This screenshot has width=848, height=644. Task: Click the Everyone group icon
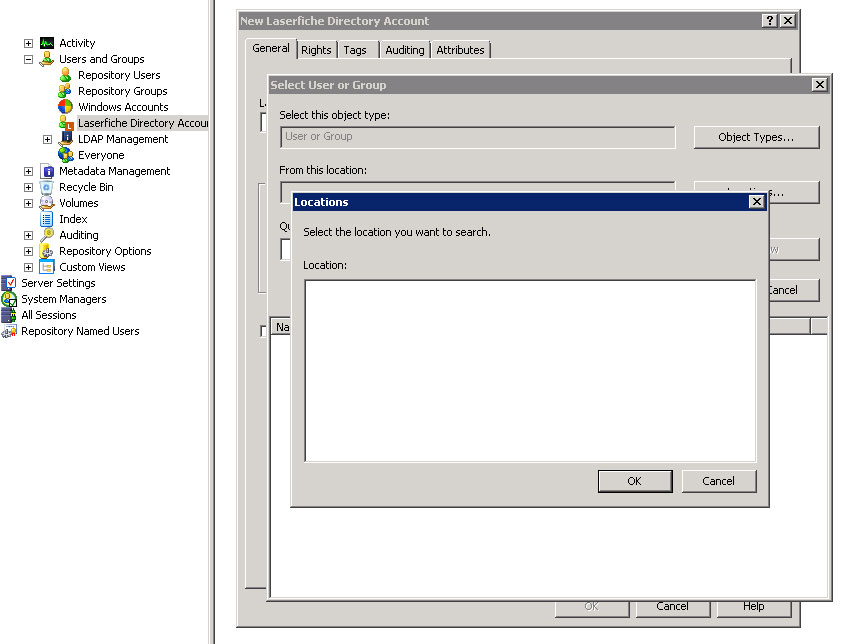pos(66,155)
